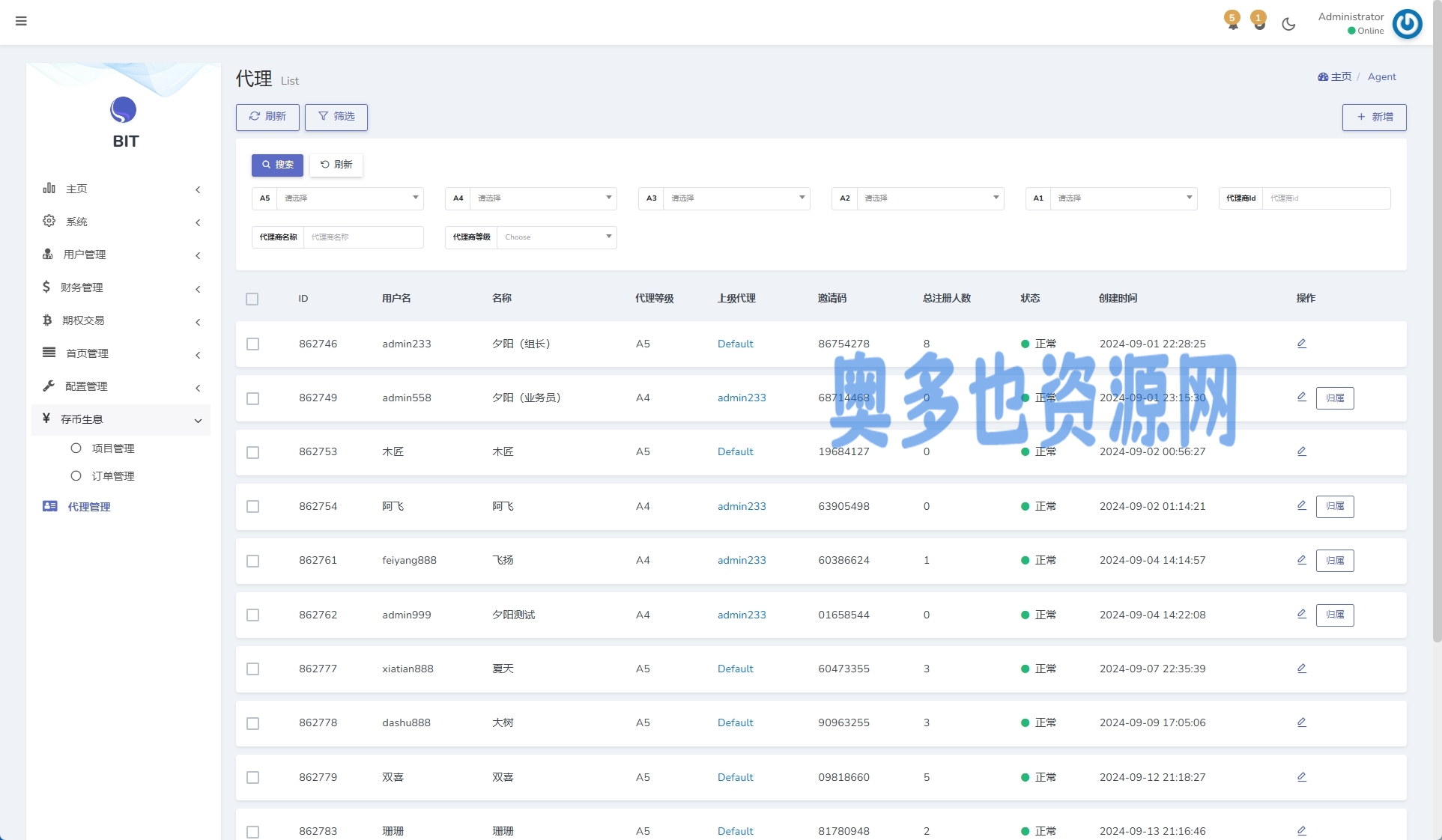Click the hamburger menu icon
The height and width of the screenshot is (840, 1442).
coord(21,21)
